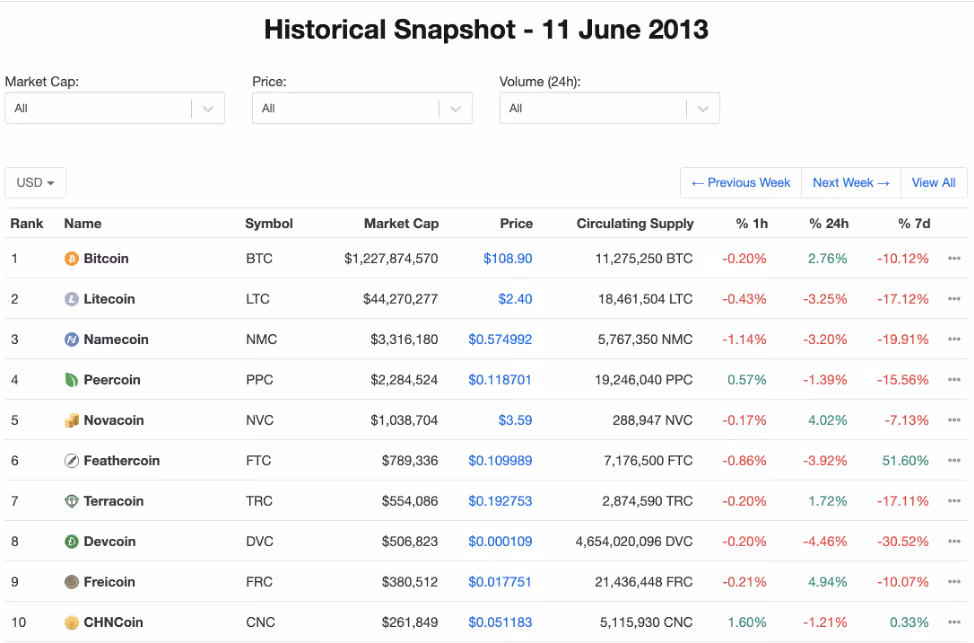Click Feathercoin price $0.109989

click(500, 460)
